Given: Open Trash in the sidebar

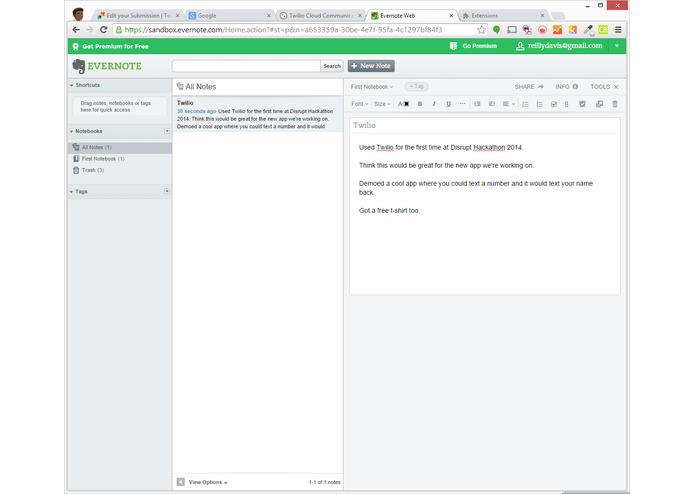Looking at the screenshot, I should point(120,170).
